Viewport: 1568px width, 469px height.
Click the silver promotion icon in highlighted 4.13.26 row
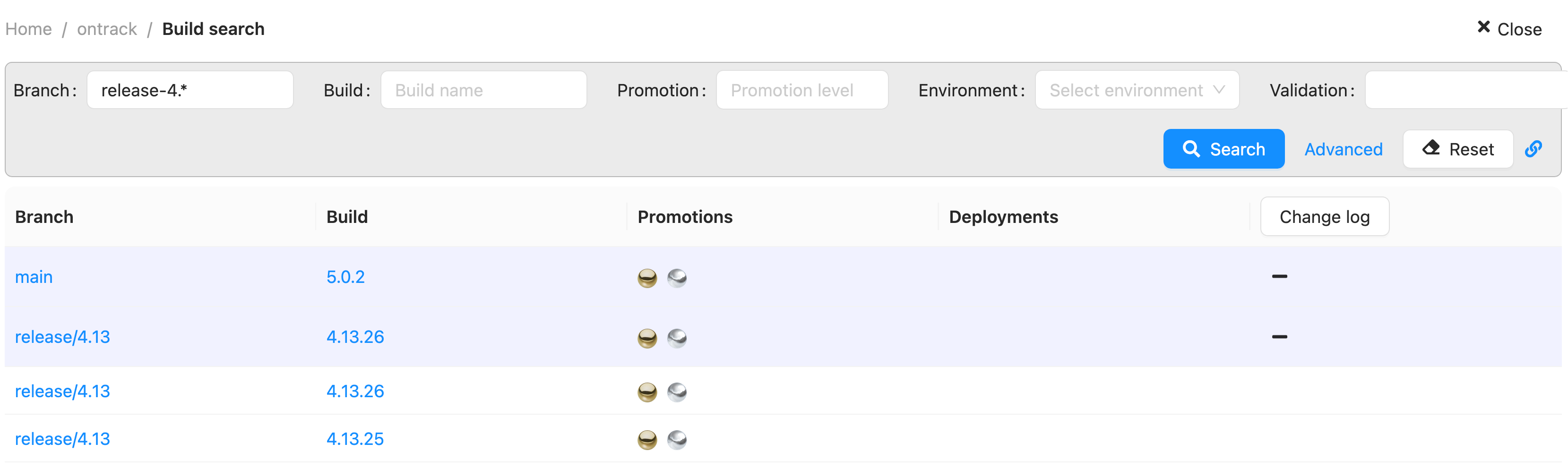coord(677,338)
